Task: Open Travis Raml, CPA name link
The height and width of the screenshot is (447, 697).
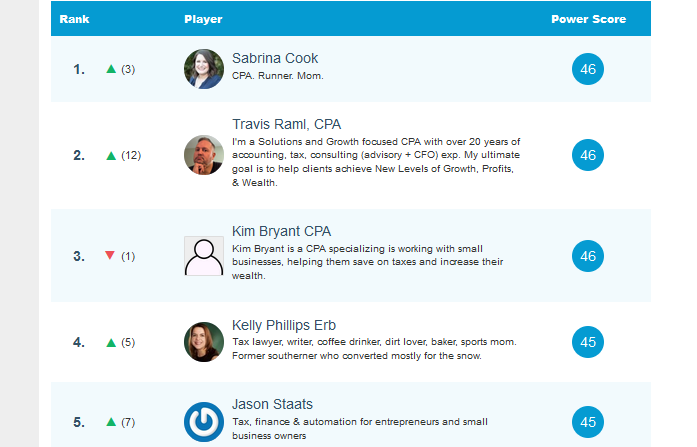Action: point(286,125)
